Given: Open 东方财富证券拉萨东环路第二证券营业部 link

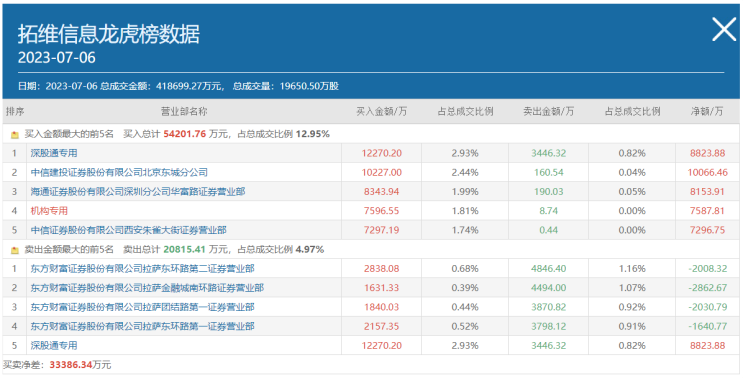Looking at the screenshot, I should [x=143, y=269].
